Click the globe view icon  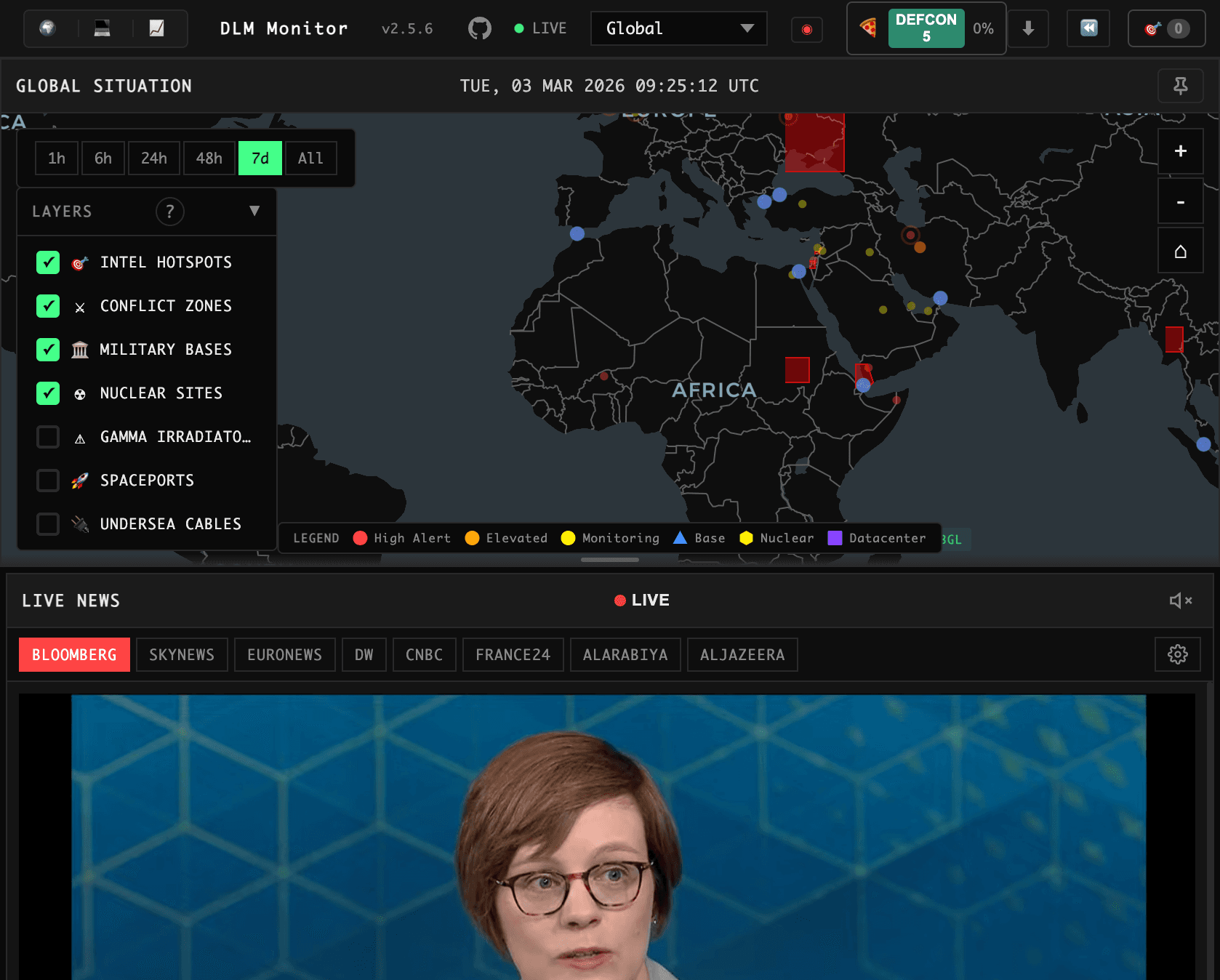pyautogui.click(x=47, y=28)
